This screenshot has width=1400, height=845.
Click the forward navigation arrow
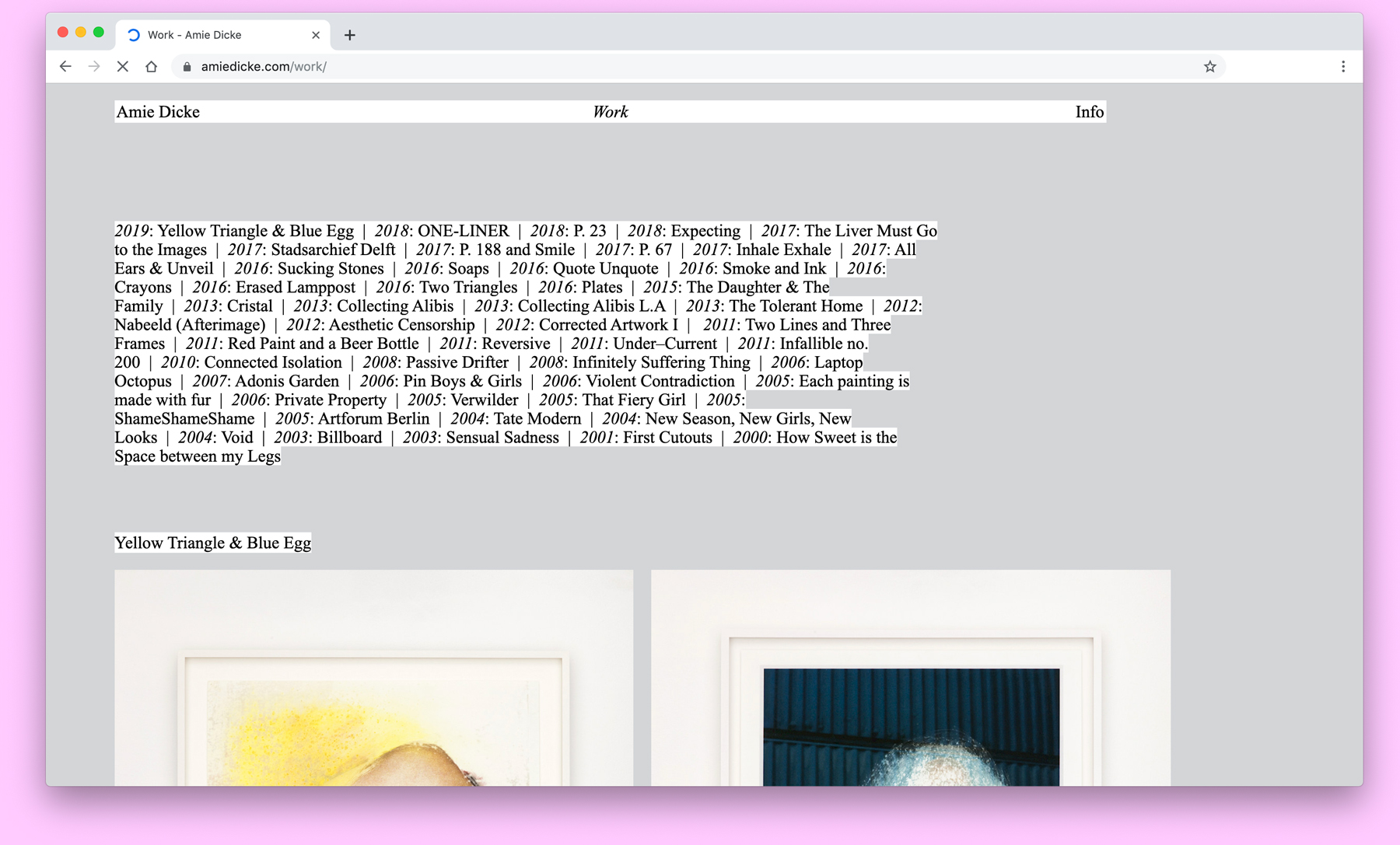click(94, 67)
